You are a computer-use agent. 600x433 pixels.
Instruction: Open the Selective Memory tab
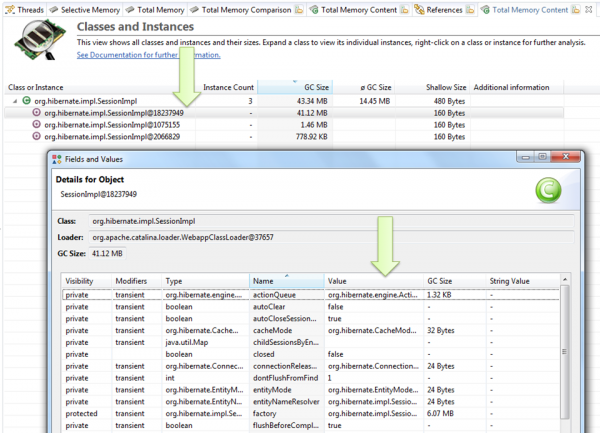tap(85, 10)
